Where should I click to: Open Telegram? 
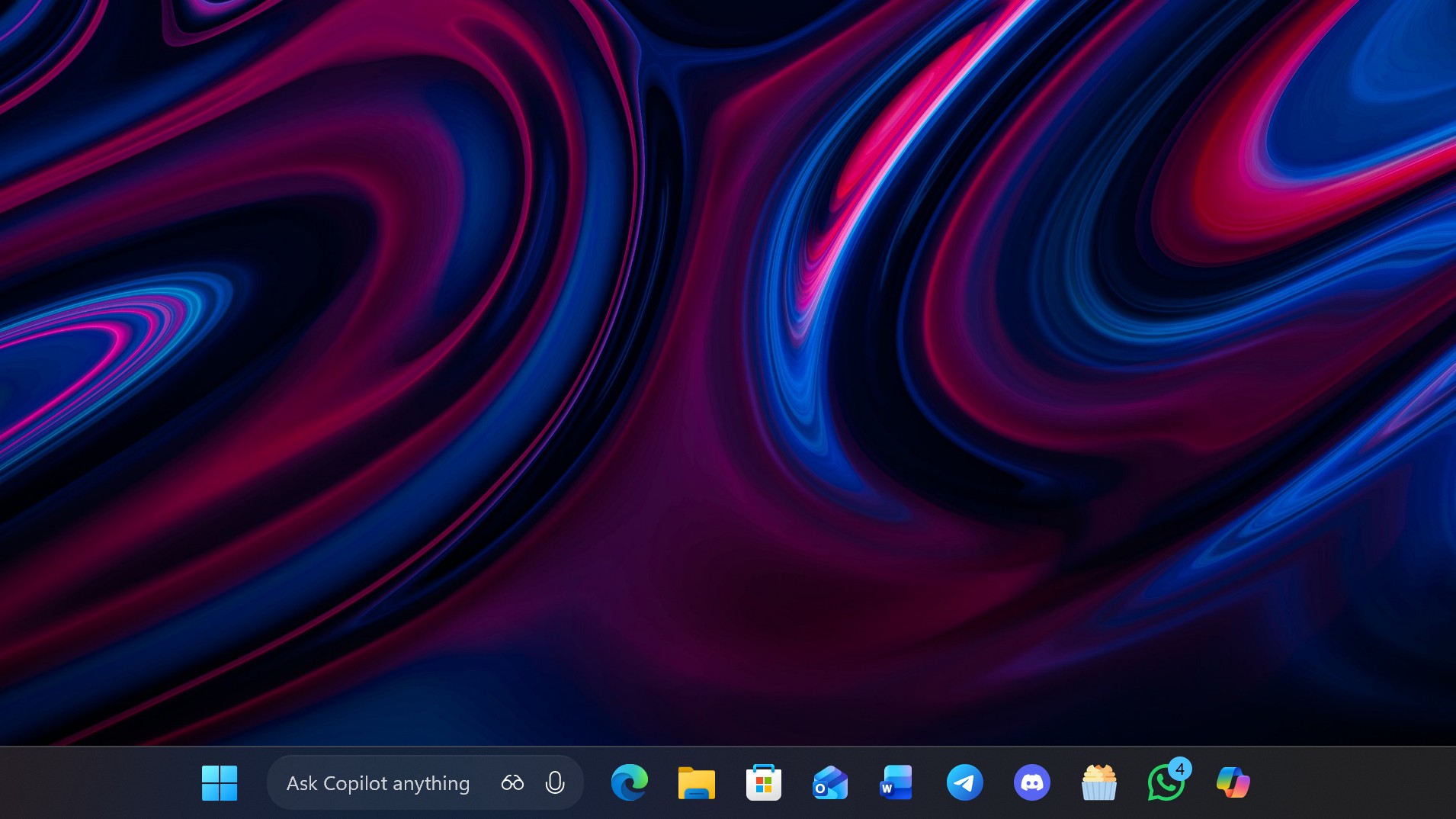(966, 782)
